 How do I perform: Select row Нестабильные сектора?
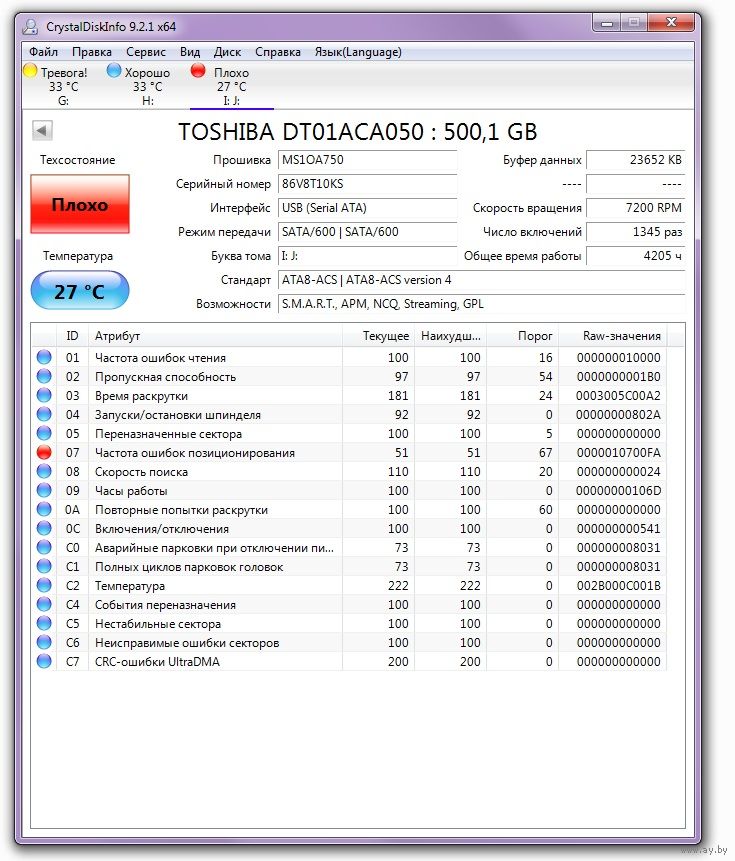point(349,623)
